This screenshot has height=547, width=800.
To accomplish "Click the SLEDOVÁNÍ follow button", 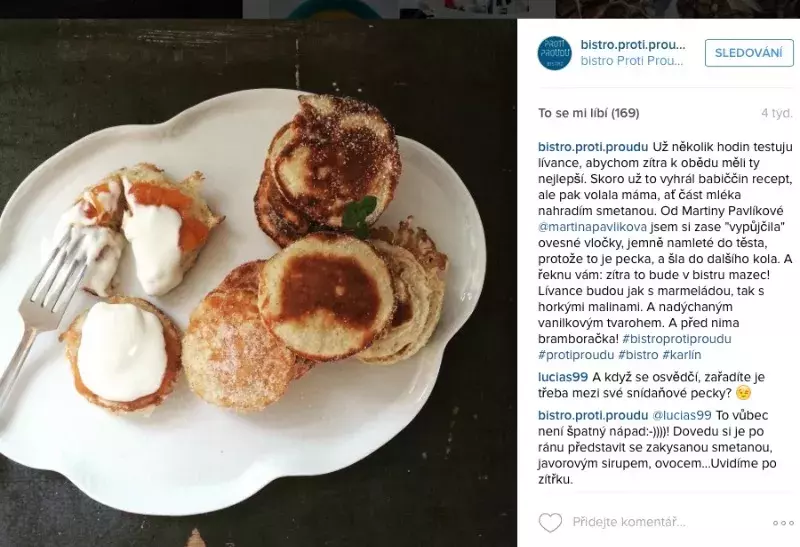I will 749,53.
